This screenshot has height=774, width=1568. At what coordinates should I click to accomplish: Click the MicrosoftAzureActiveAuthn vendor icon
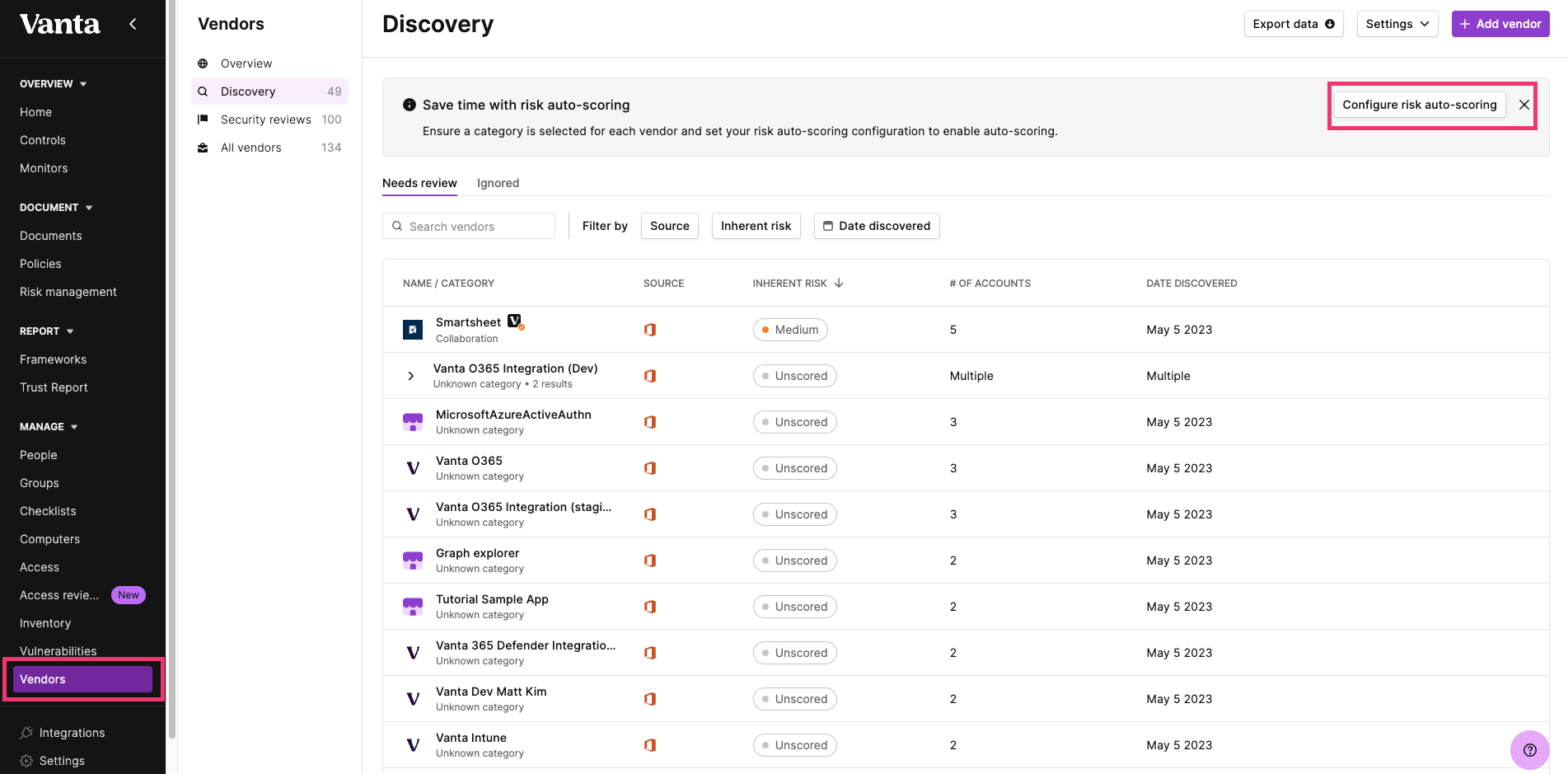(413, 422)
